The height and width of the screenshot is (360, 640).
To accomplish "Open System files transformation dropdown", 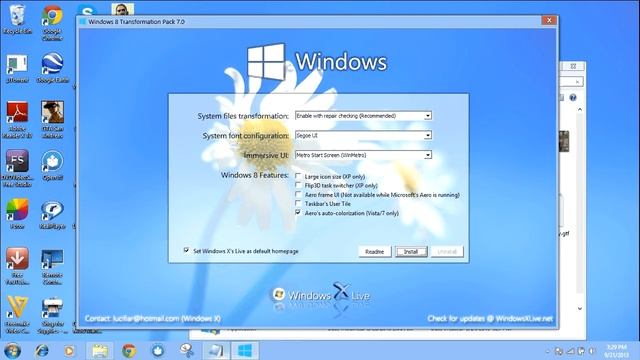I will click(x=363, y=116).
